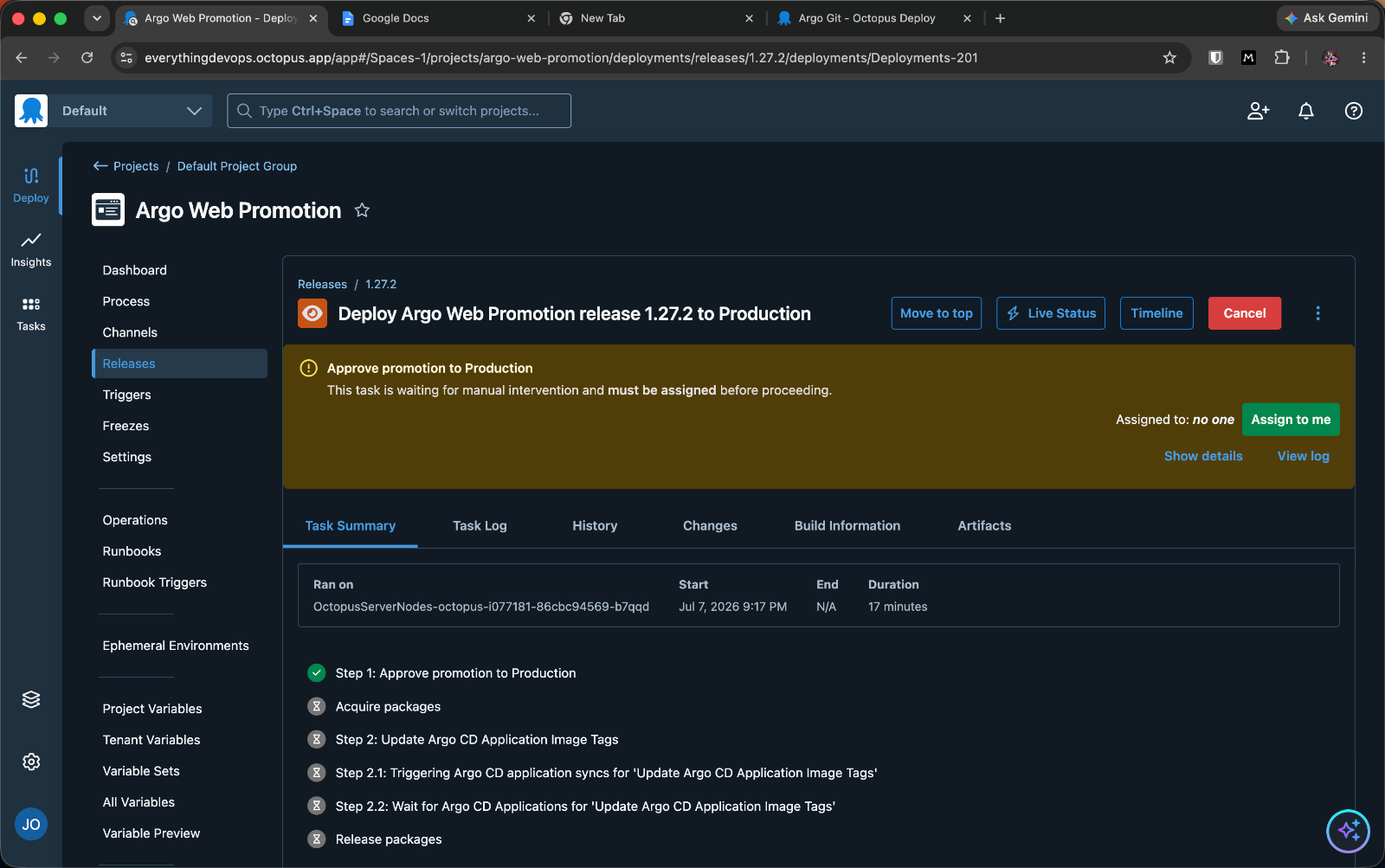
Task: Open the layers library icon in sidebar
Action: coord(31,699)
